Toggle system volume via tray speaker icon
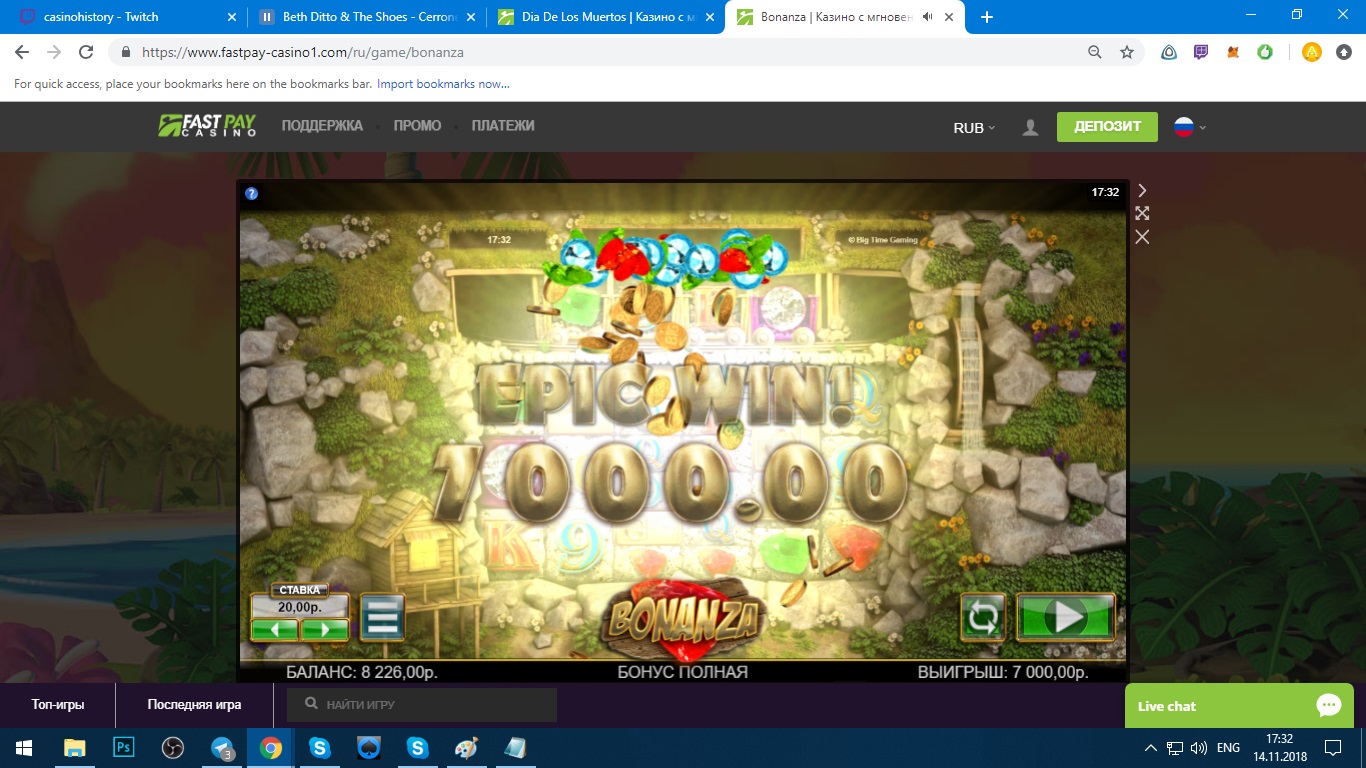 coord(1196,747)
